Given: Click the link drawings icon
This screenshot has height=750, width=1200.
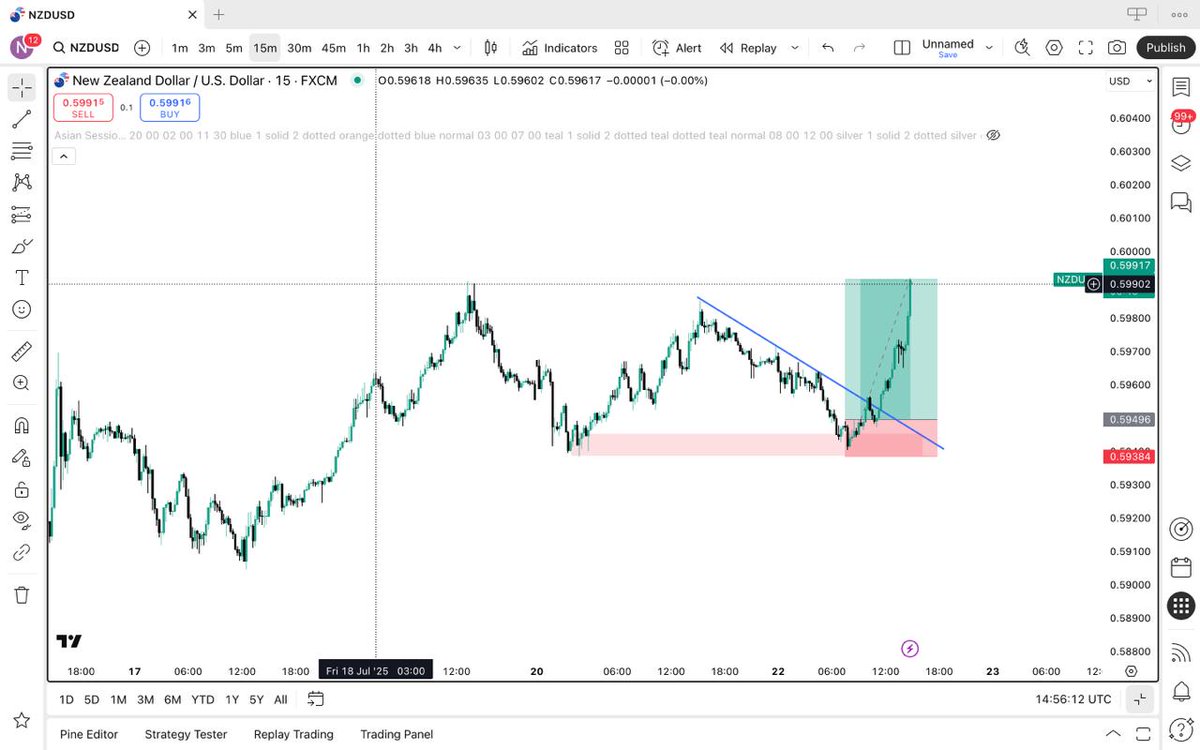Looking at the screenshot, I should pyautogui.click(x=21, y=552).
